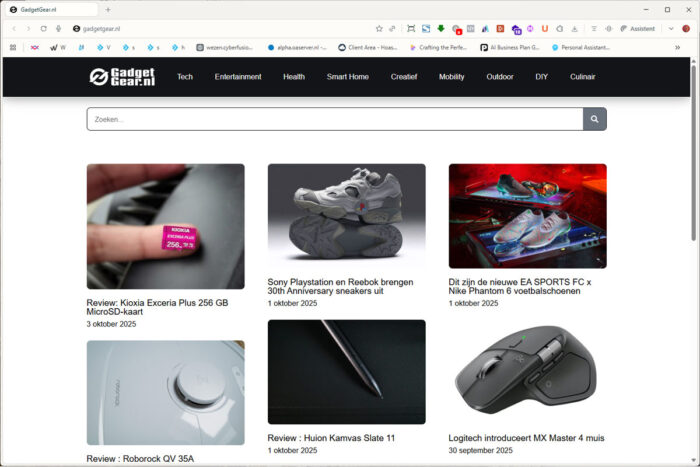This screenshot has width=700, height=467.
Task: Select the Smart Home menu item
Action: tap(347, 77)
